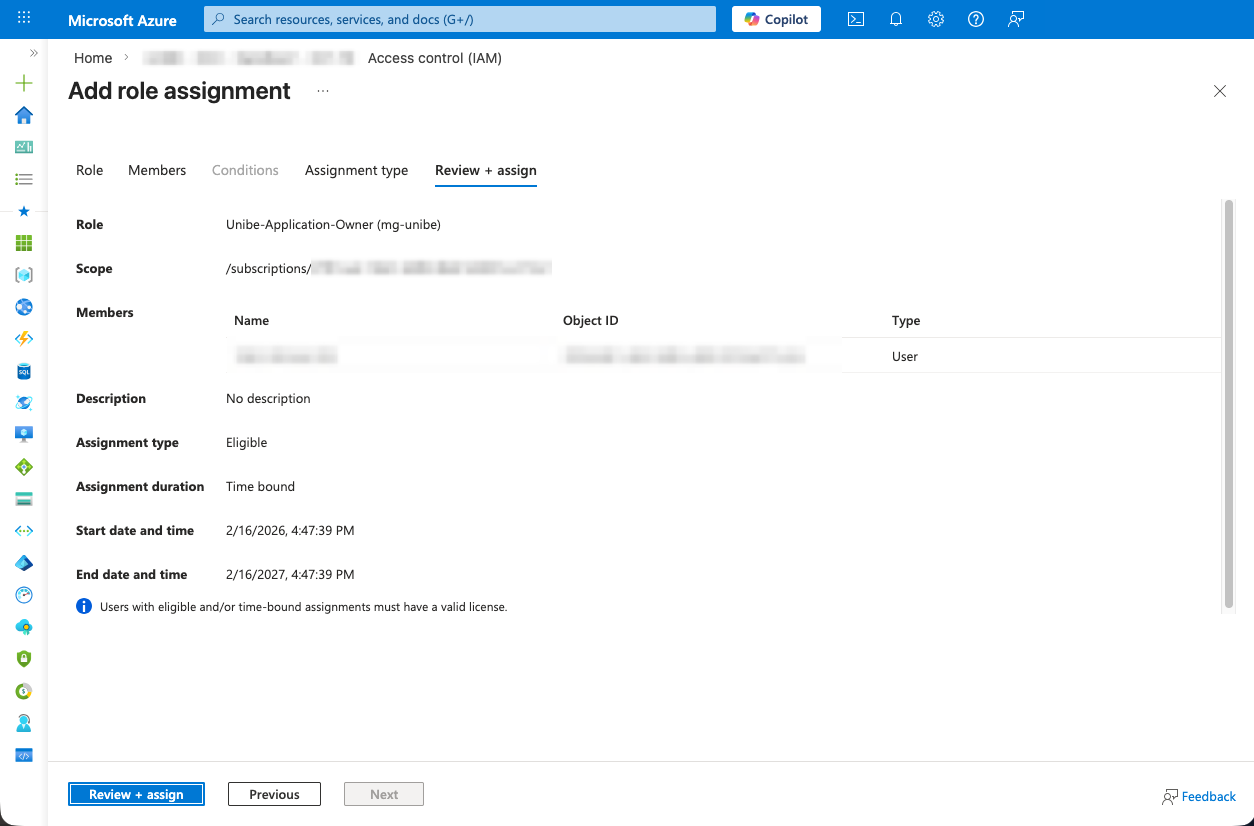Click the Dashboard chart icon in sidebar

click(24, 147)
